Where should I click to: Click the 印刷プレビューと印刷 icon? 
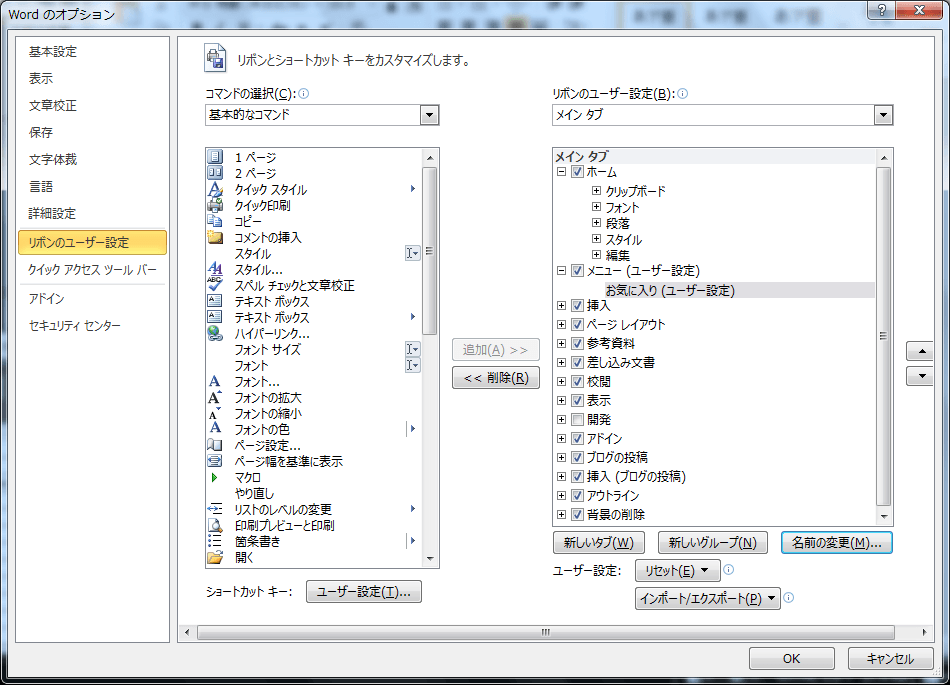pyautogui.click(x=215, y=525)
